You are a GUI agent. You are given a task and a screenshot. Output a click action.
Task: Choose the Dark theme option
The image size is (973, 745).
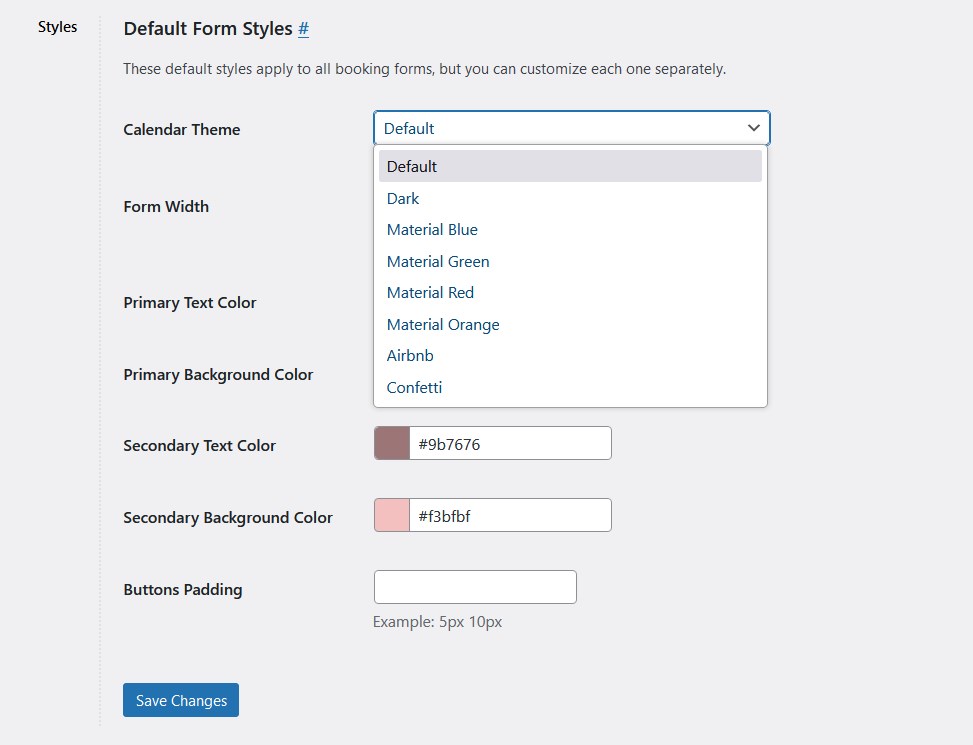pyautogui.click(x=570, y=199)
